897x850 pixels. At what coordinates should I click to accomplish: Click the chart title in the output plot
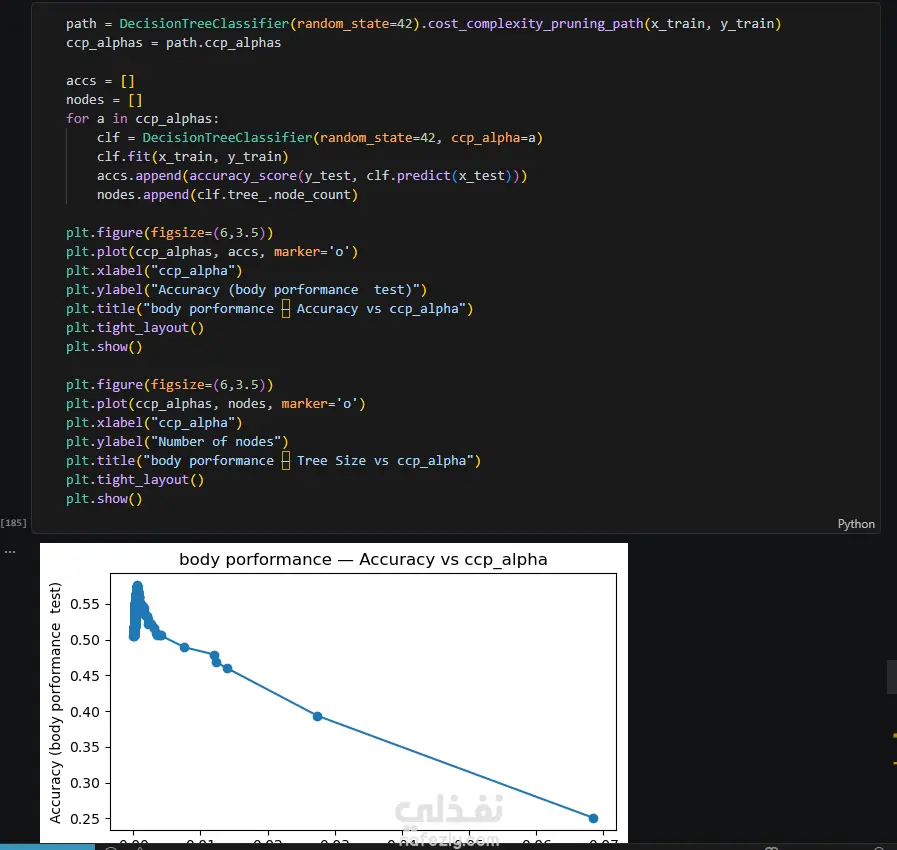363,559
